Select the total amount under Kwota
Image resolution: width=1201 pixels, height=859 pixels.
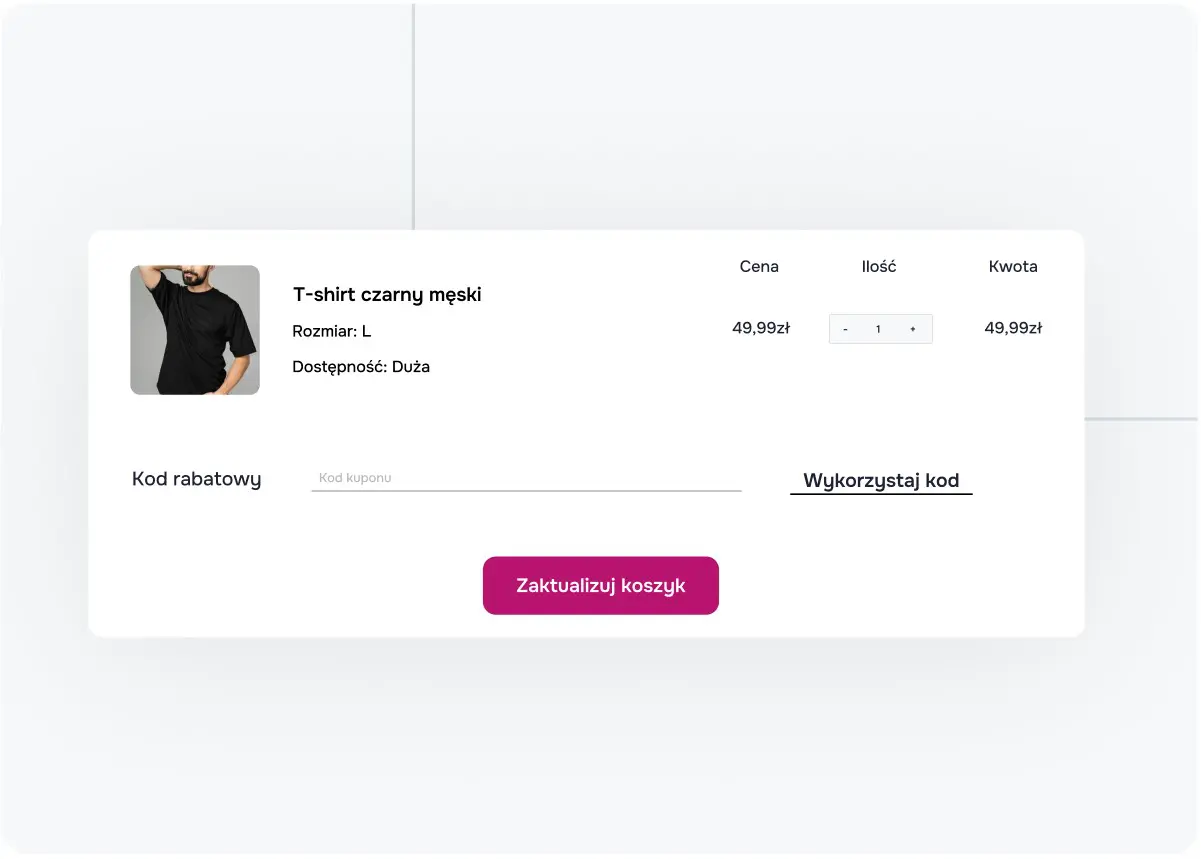(1013, 328)
